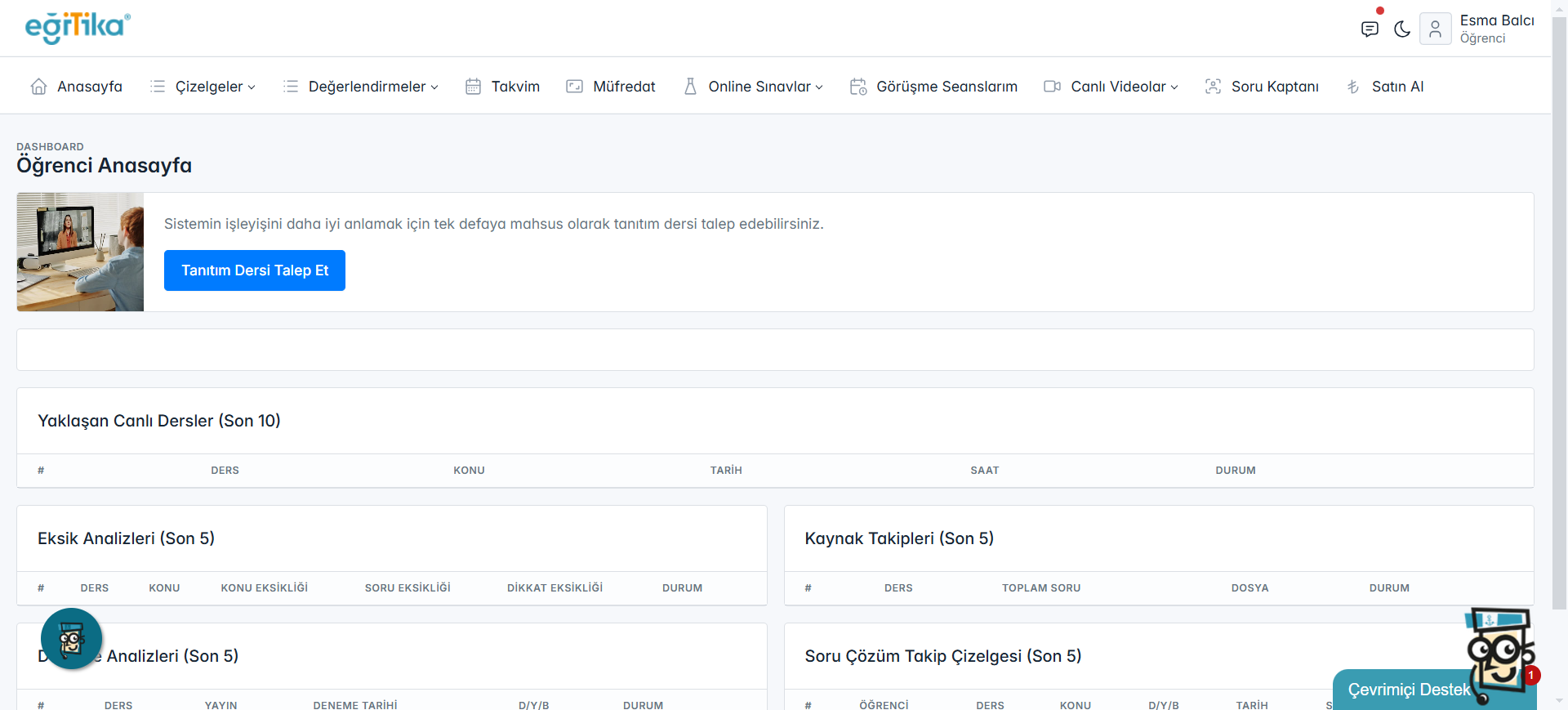Screen dimensions: 1568x710
Task: Go to the Satın Al page
Action: (1396, 87)
